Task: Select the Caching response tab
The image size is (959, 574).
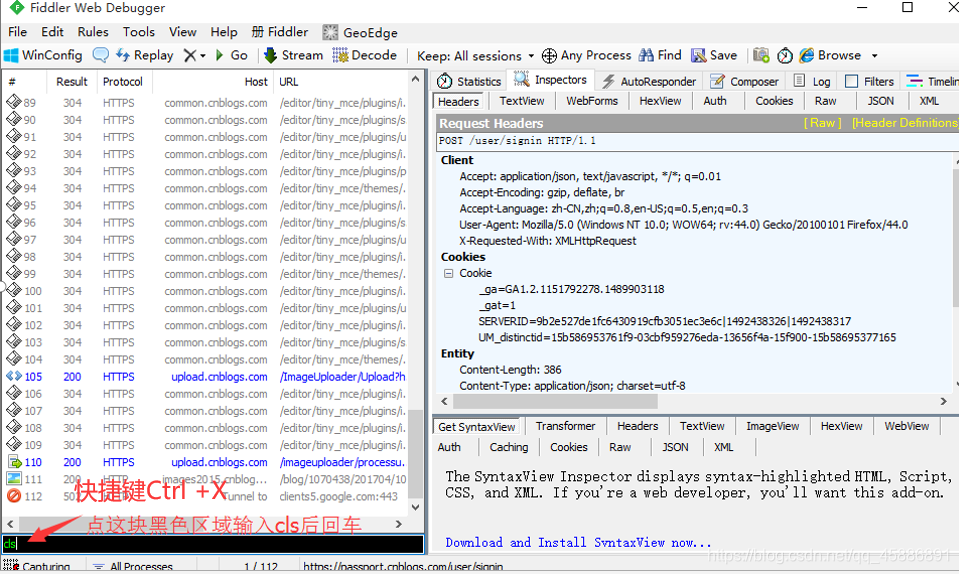Action: click(x=508, y=447)
